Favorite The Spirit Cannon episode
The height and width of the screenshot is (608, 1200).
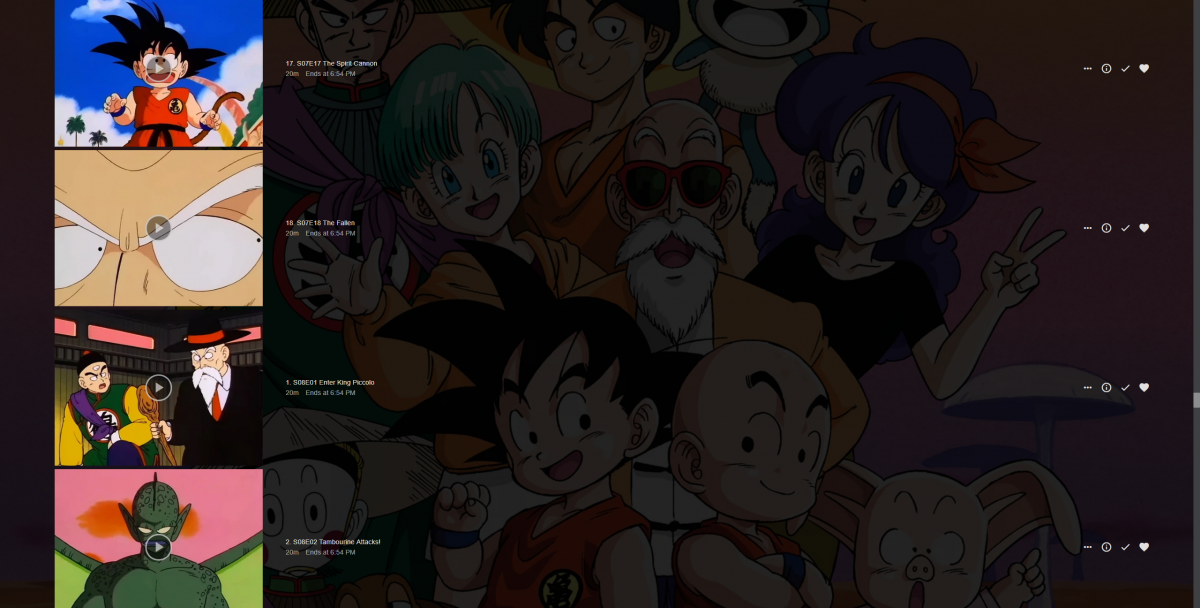point(1144,69)
